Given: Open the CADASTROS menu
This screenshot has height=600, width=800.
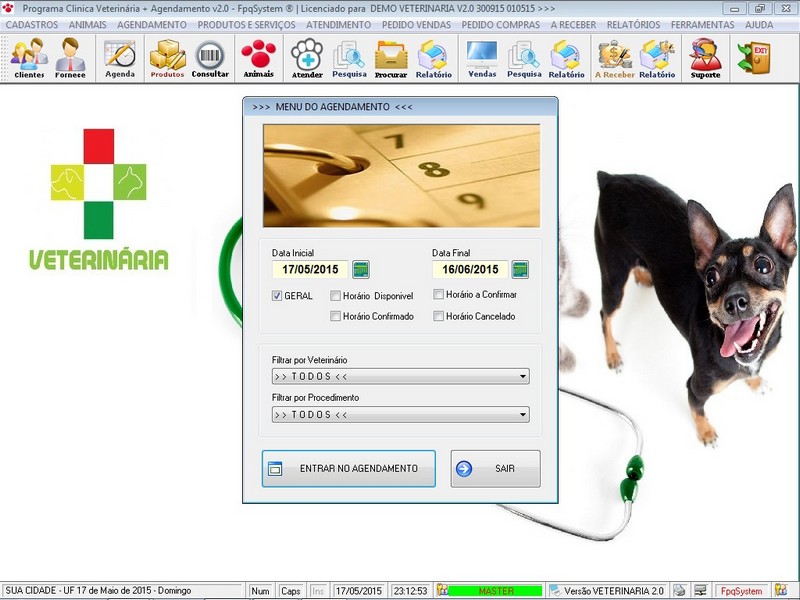Looking at the screenshot, I should point(32,24).
